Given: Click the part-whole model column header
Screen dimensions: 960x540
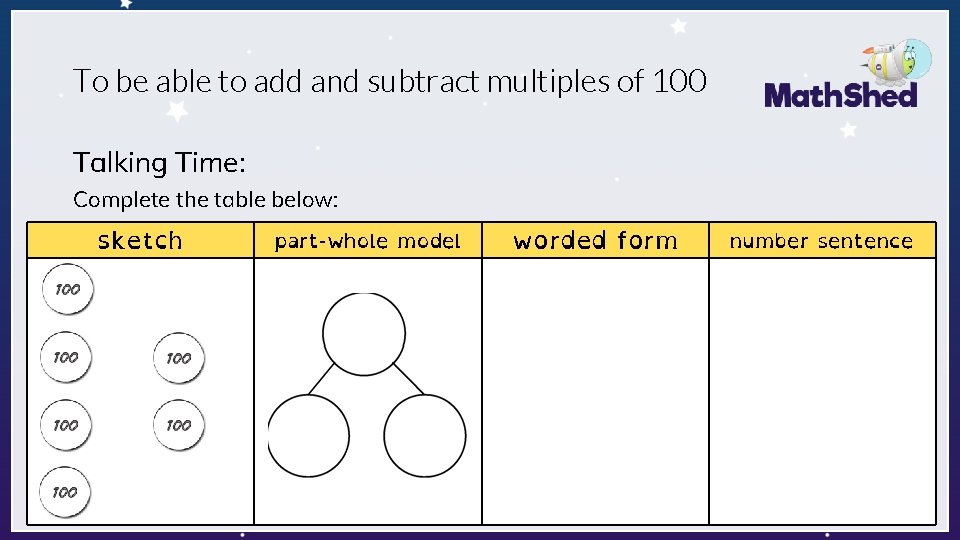Looking at the screenshot, I should point(367,240).
